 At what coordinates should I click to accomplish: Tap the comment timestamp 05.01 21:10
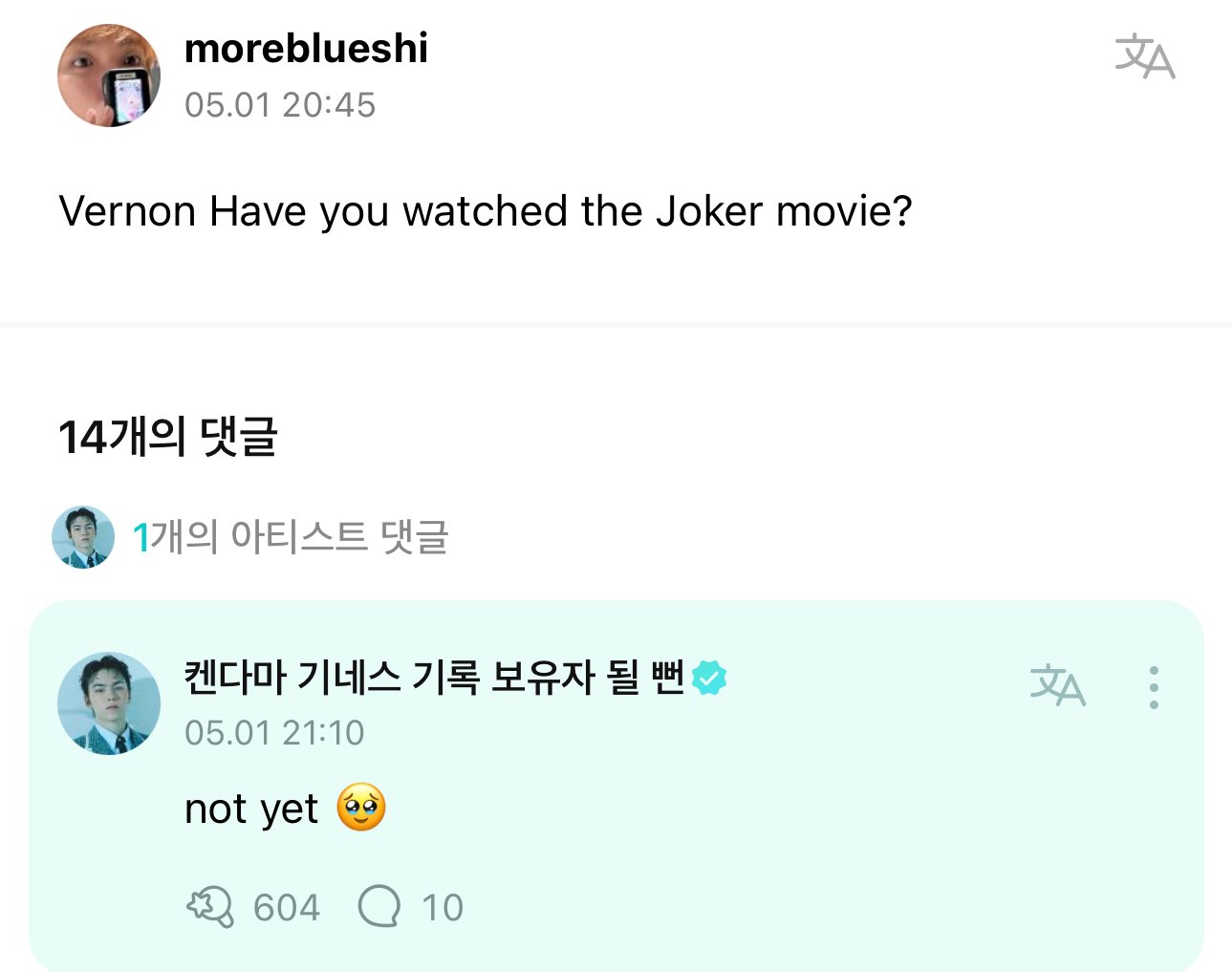point(274,733)
